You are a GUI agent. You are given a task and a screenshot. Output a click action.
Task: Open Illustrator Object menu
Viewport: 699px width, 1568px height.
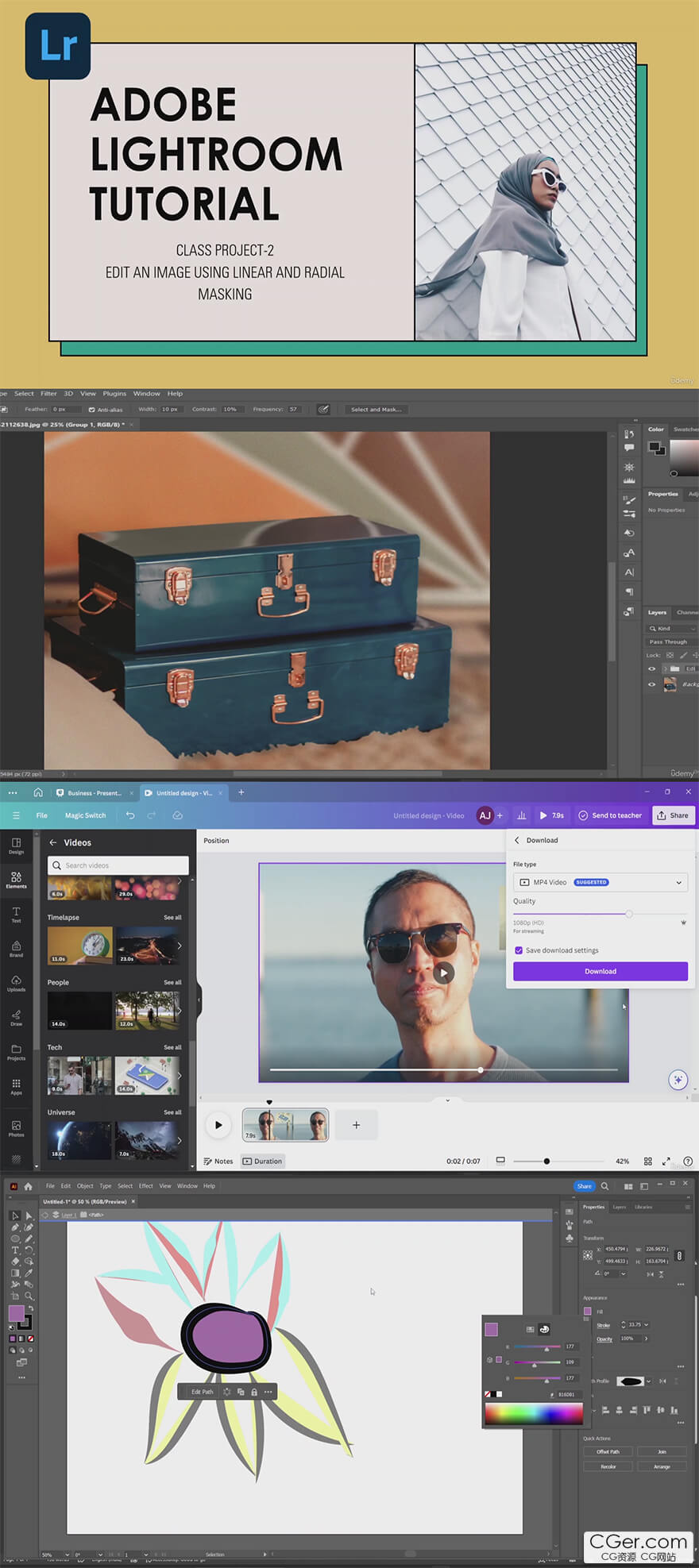(85, 1186)
